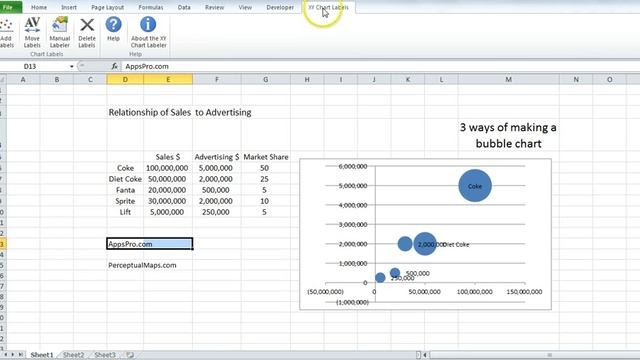This screenshot has width=640, height=360.
Task: Click the '3 ways of making a bubble chart' text
Action: pos(508,136)
